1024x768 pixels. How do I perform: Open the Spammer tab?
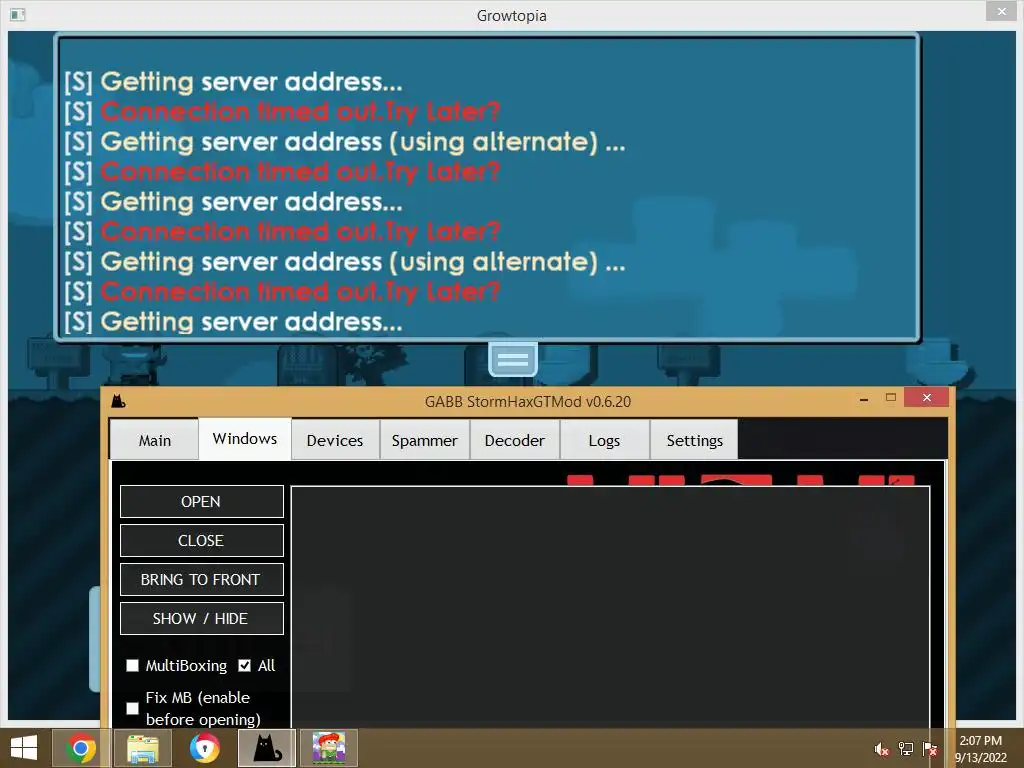424,440
